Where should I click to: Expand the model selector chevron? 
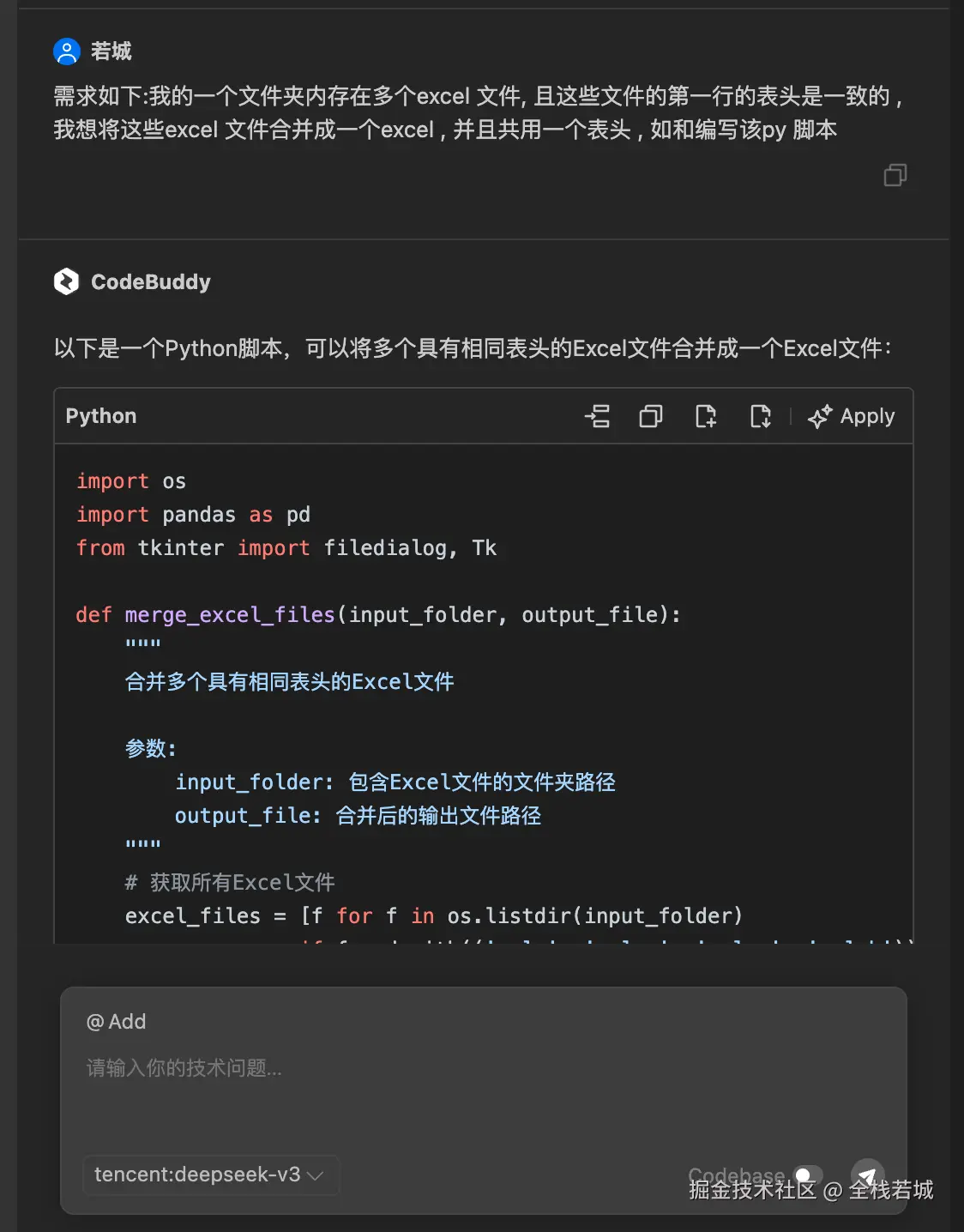point(315,1175)
